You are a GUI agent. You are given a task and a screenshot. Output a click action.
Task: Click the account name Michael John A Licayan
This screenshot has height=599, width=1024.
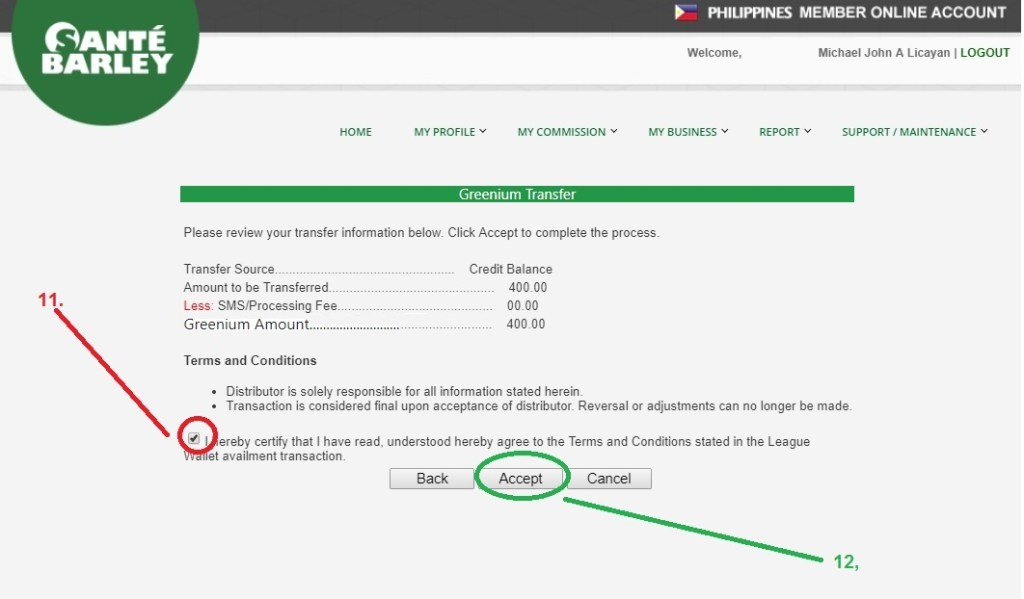(884, 53)
